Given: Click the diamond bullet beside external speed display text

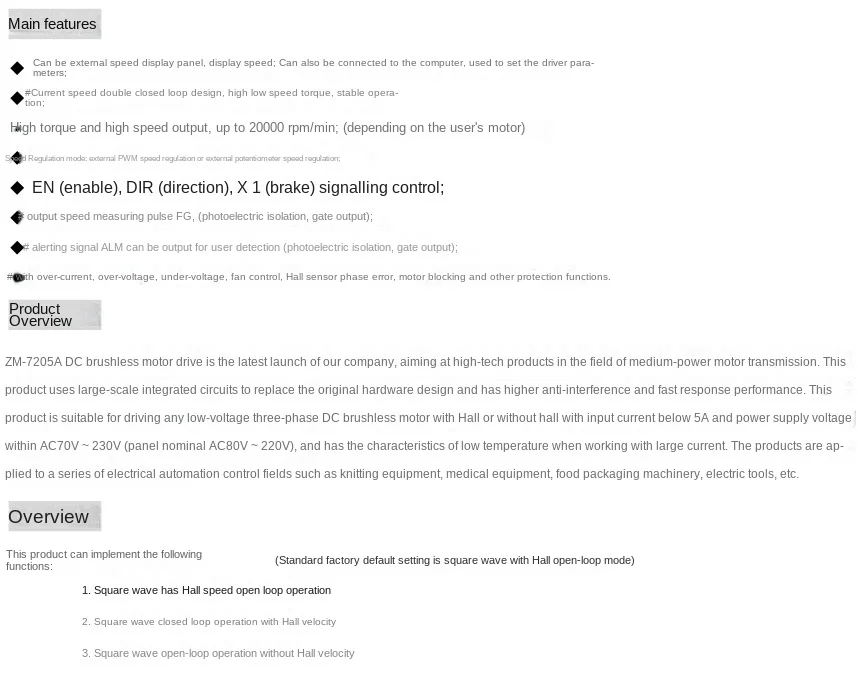Looking at the screenshot, I should pyautogui.click(x=18, y=68).
